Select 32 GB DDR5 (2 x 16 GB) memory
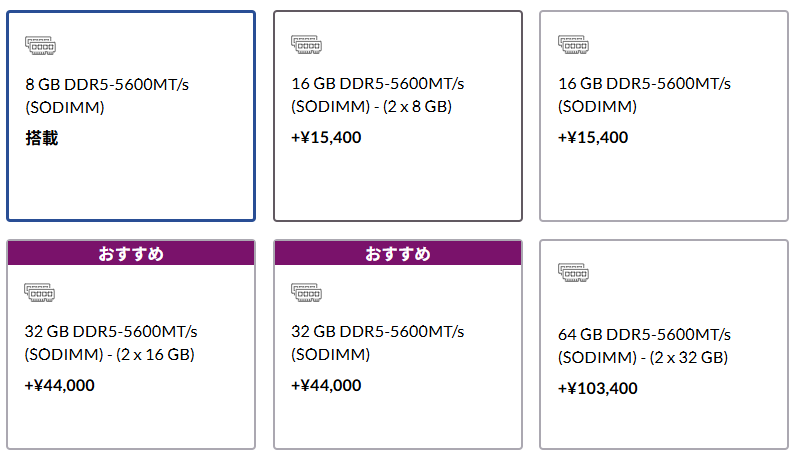This screenshot has width=804, height=462. click(x=131, y=345)
